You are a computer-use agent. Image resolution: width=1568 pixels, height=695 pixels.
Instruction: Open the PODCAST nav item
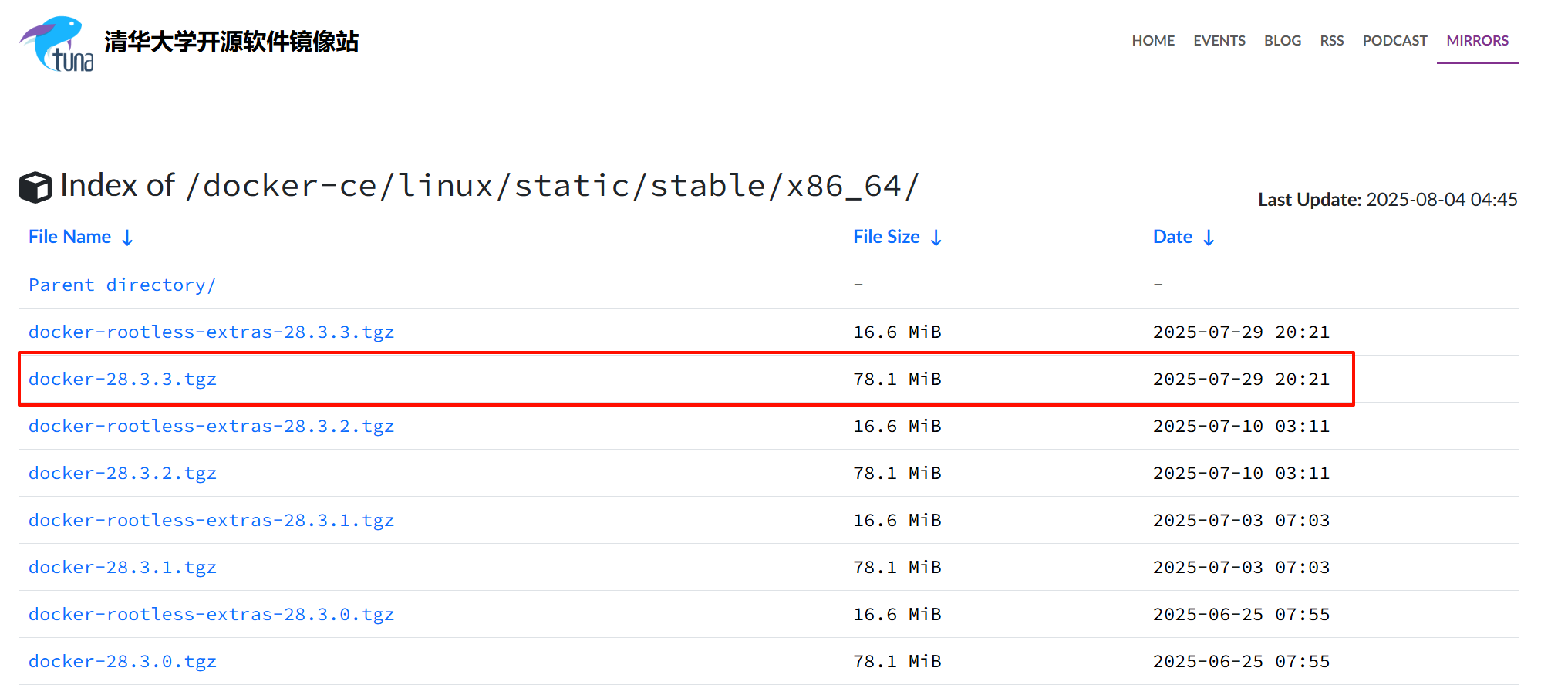coord(1394,41)
